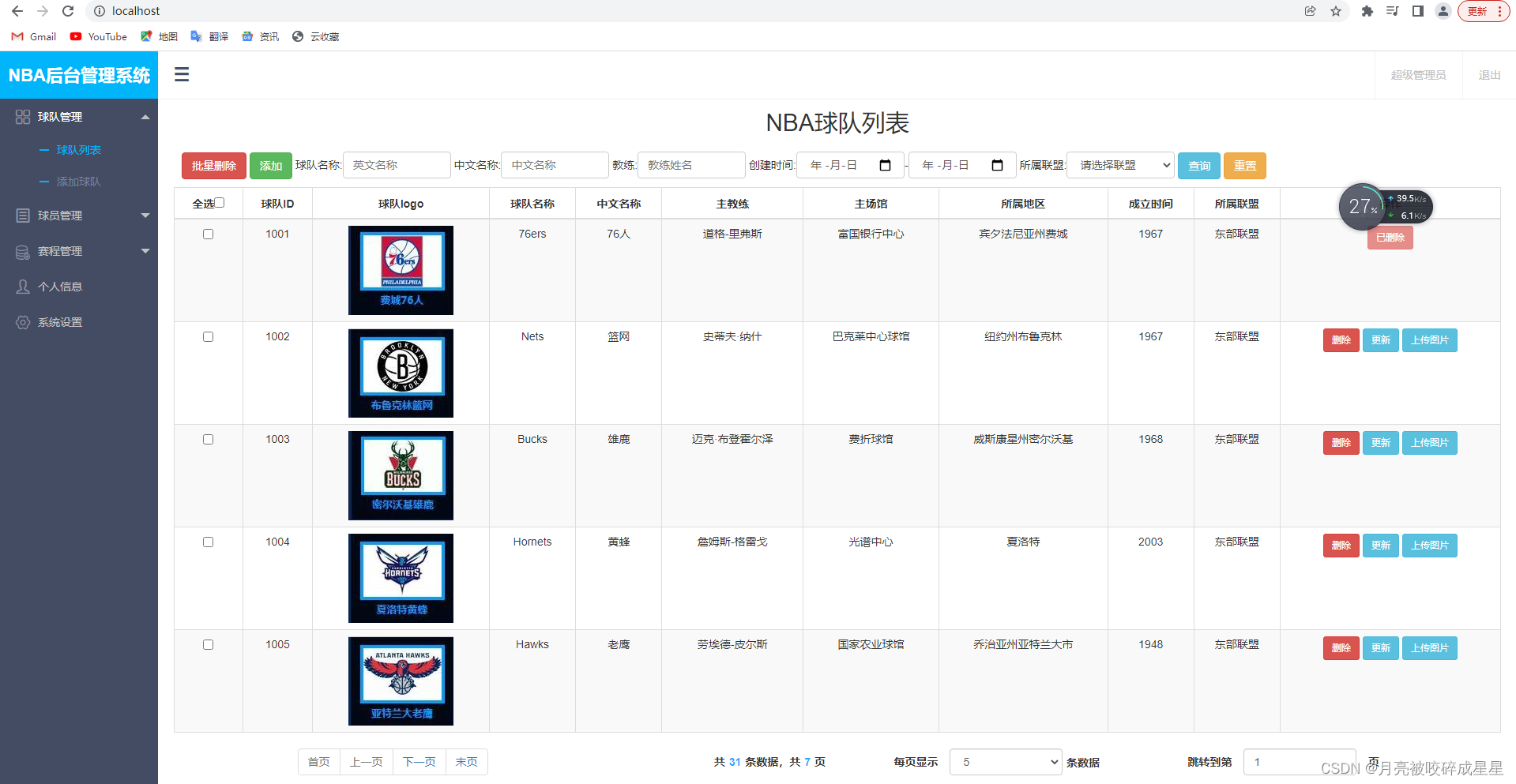Check the row checkbox for team 1001
Screen dimensions: 1516x784
209,234
